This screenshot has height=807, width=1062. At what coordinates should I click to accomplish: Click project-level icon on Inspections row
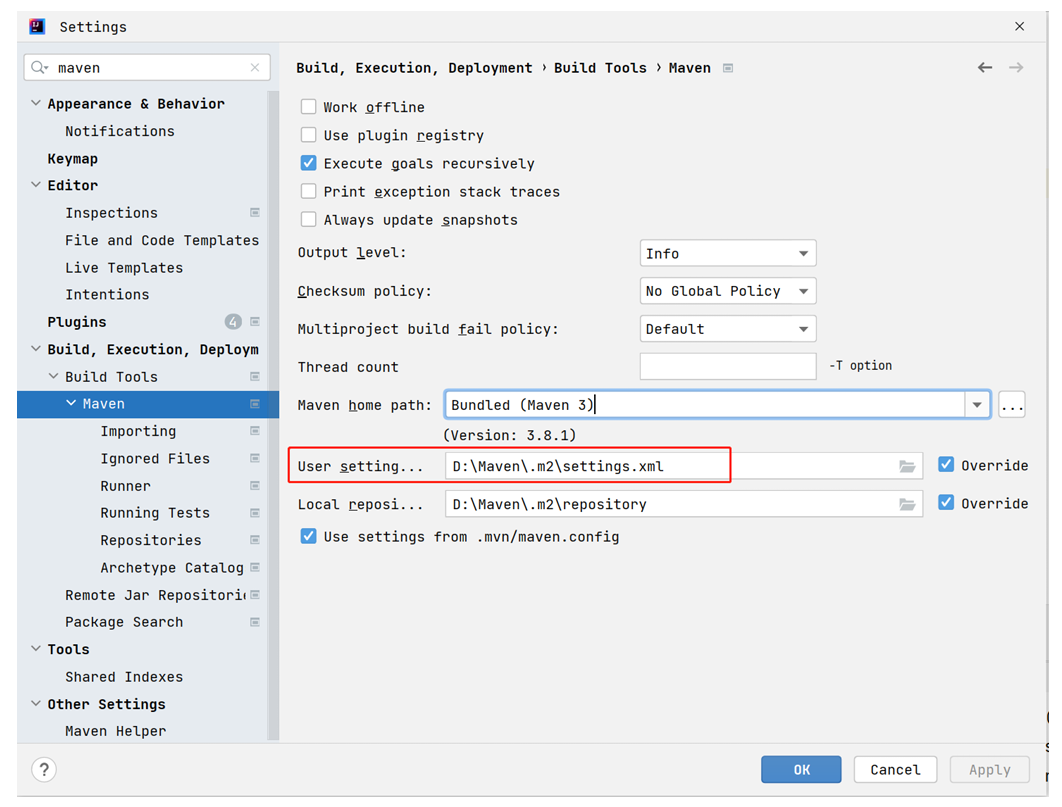[x=255, y=213]
